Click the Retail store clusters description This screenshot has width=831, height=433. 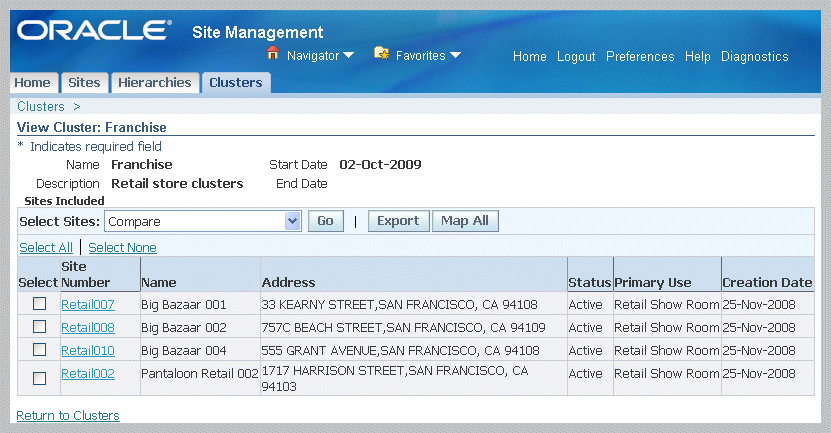[177, 184]
